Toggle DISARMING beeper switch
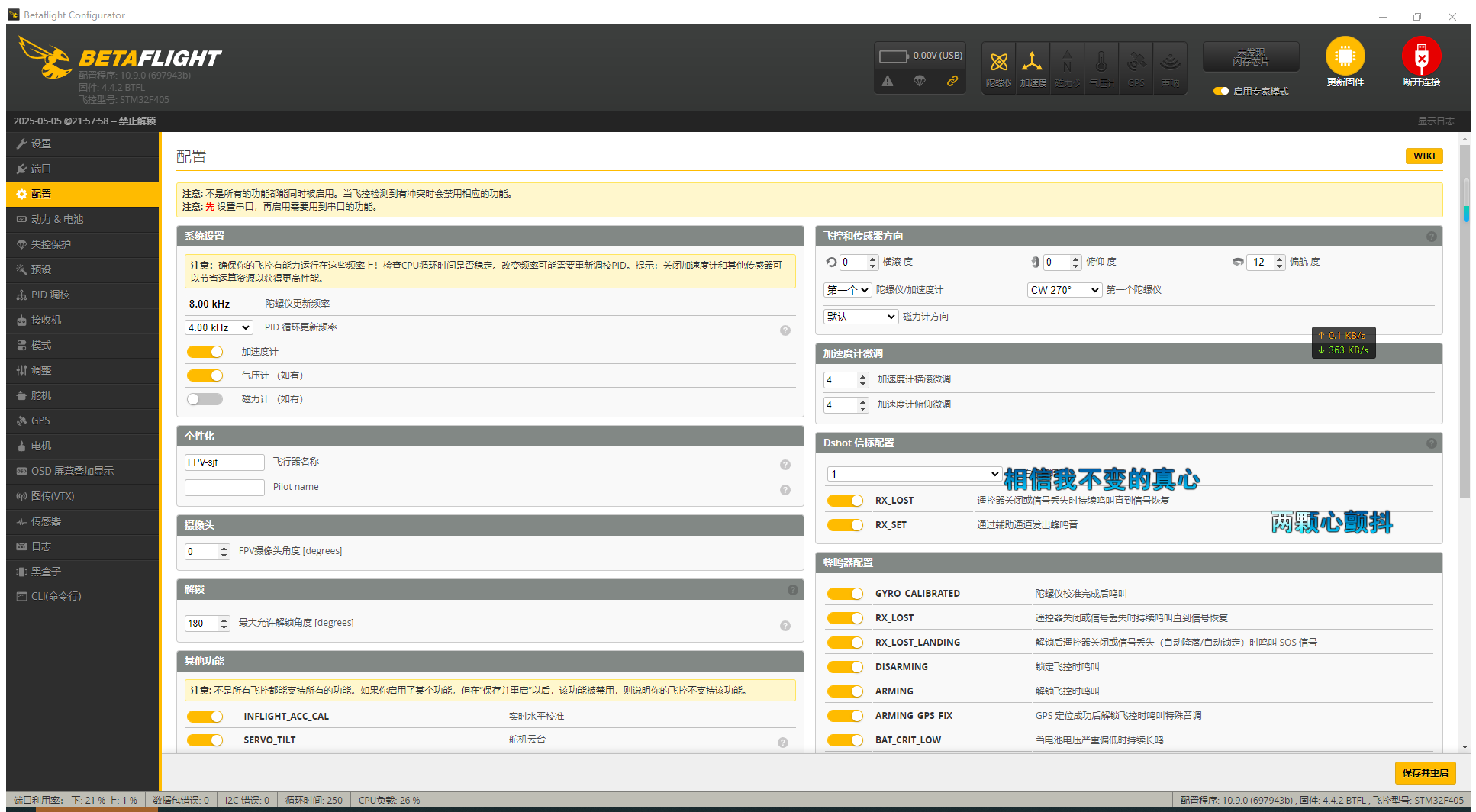Screen dimensions: 1476x812 (845, 667)
